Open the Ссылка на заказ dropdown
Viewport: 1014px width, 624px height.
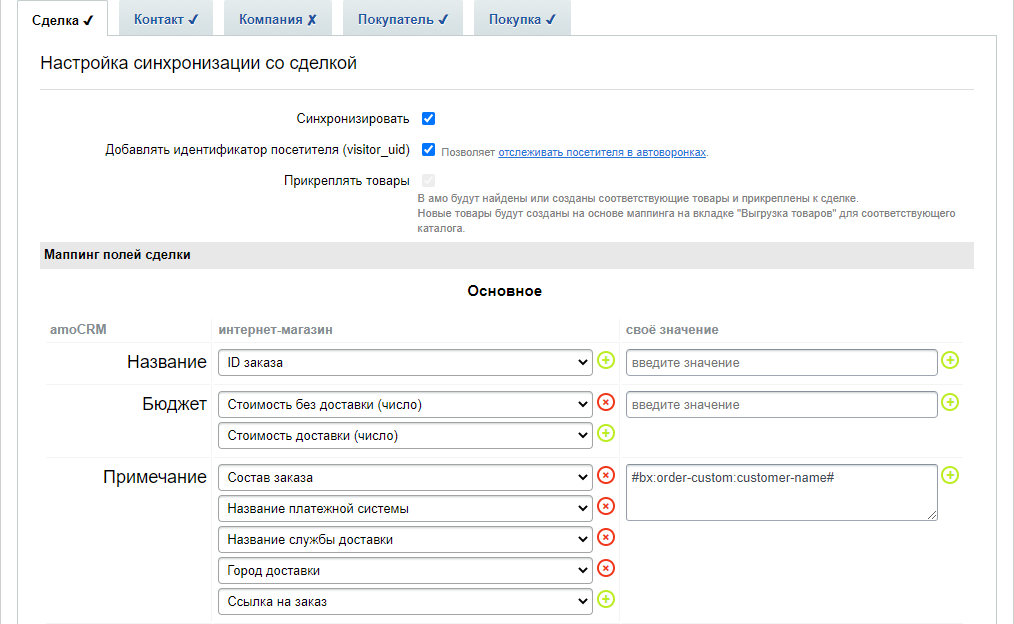(x=405, y=602)
